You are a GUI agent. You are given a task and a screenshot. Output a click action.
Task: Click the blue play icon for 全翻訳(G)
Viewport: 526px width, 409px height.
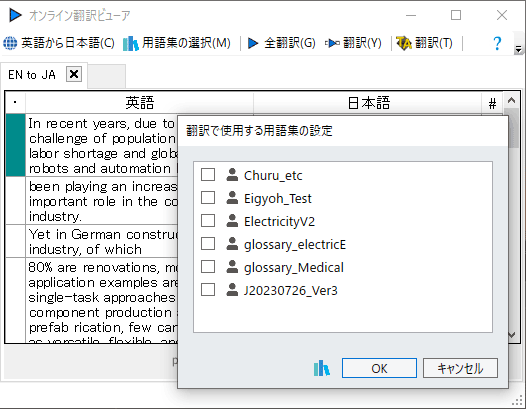253,43
